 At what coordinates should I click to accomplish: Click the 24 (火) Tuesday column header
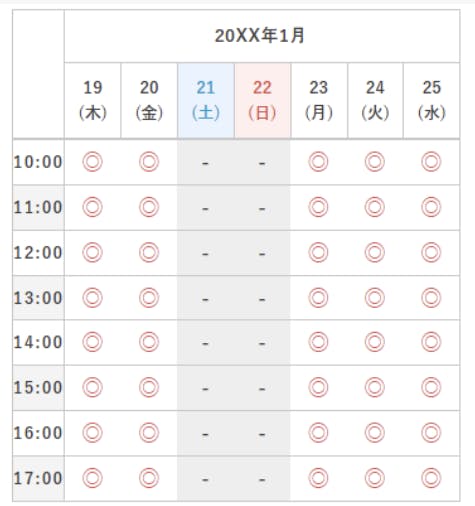click(375, 100)
